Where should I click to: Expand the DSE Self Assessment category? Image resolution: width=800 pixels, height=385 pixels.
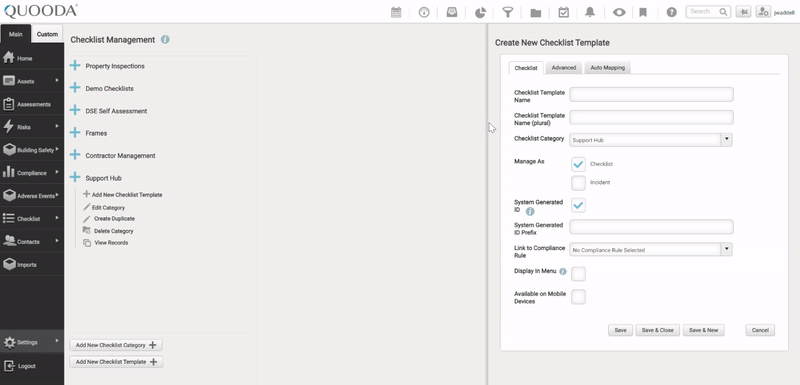(75, 111)
